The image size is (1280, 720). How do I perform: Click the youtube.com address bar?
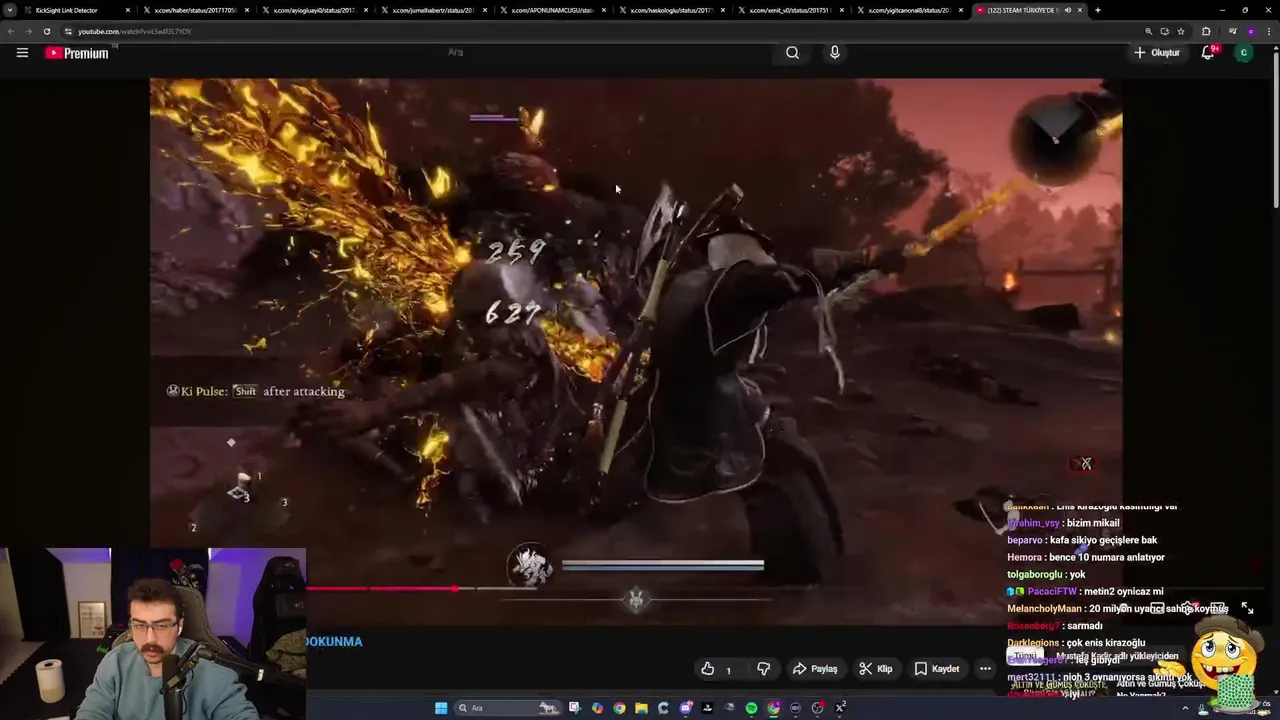point(600,31)
